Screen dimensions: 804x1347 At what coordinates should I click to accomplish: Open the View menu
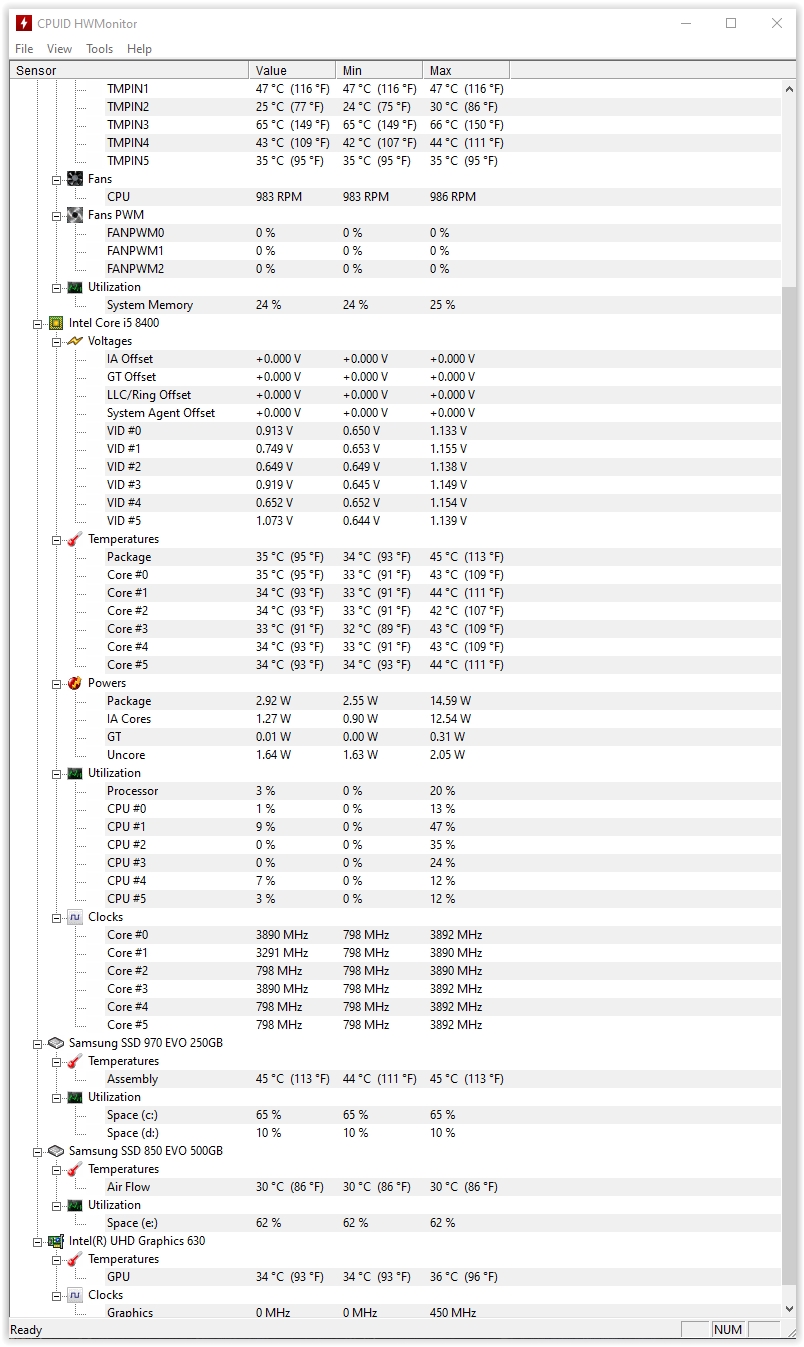59,48
